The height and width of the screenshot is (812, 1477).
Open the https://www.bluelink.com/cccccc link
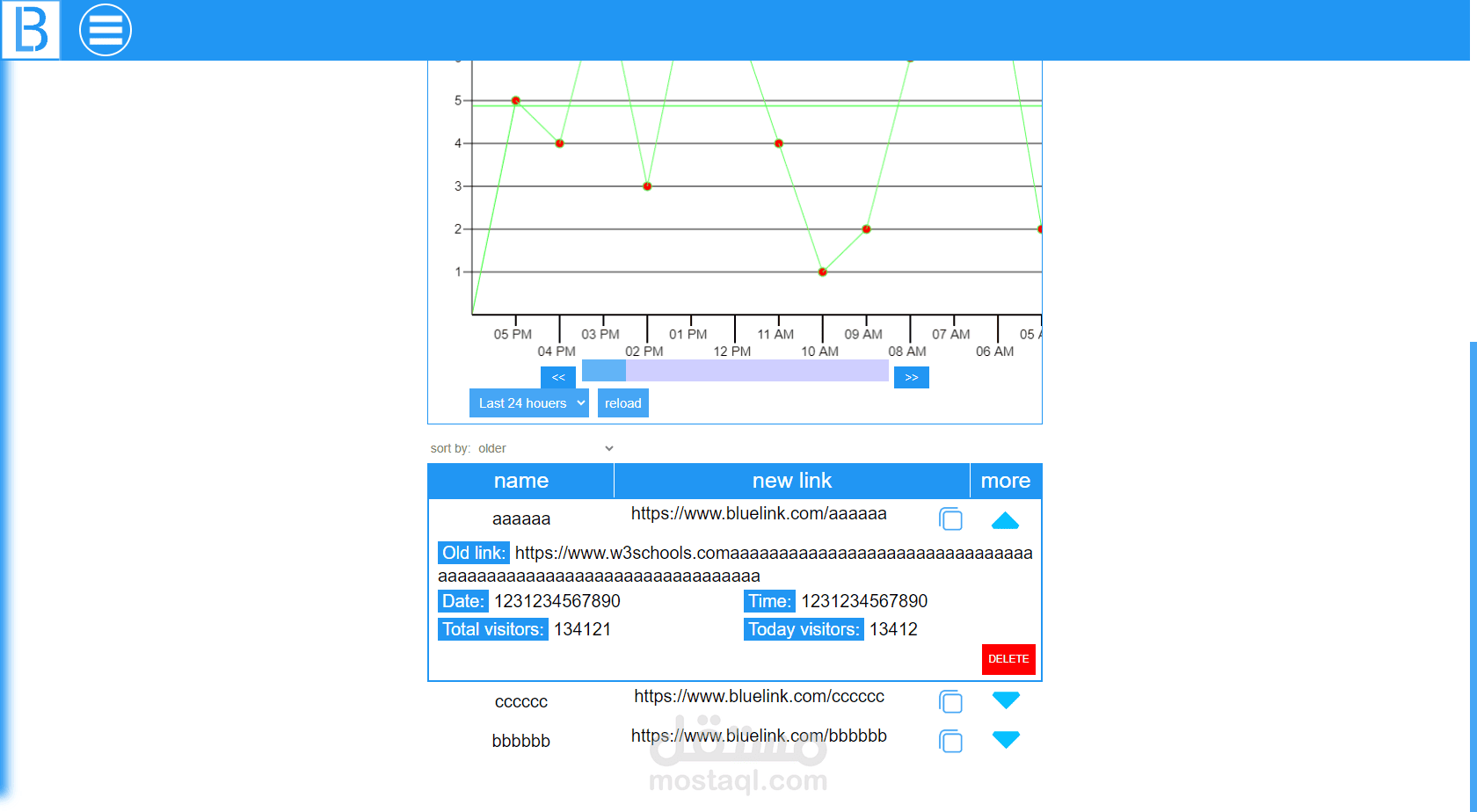tap(760, 696)
